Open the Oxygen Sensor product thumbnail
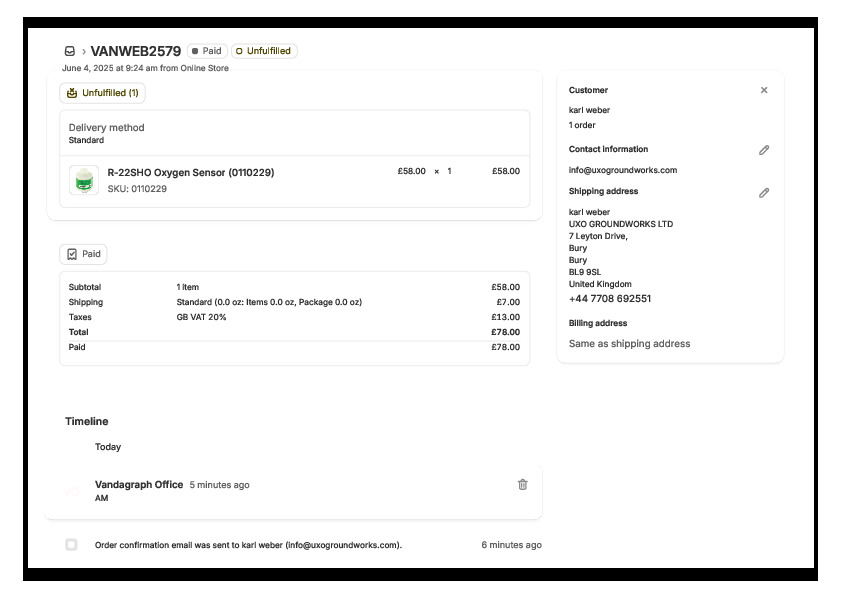 (84, 180)
